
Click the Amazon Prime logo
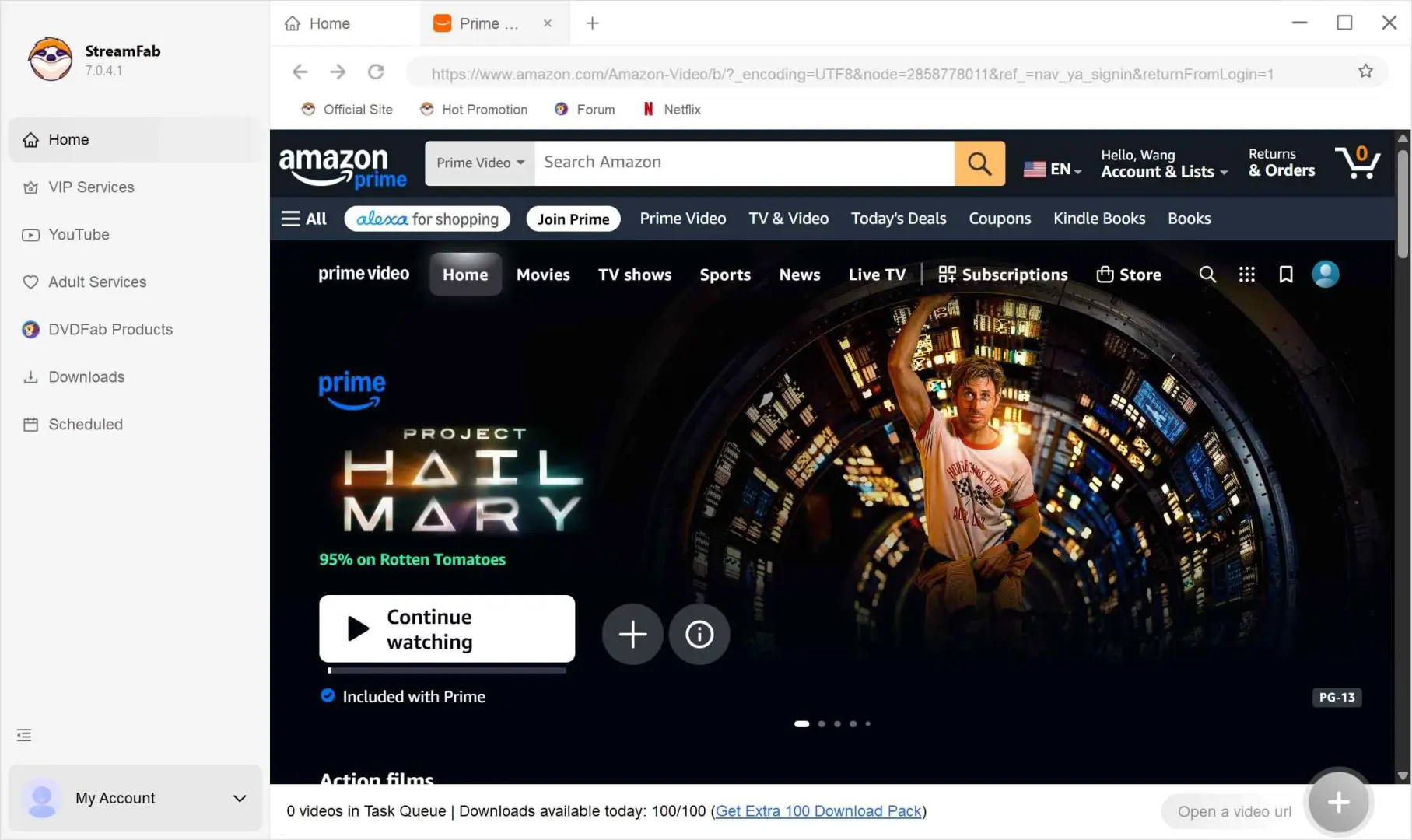point(343,168)
